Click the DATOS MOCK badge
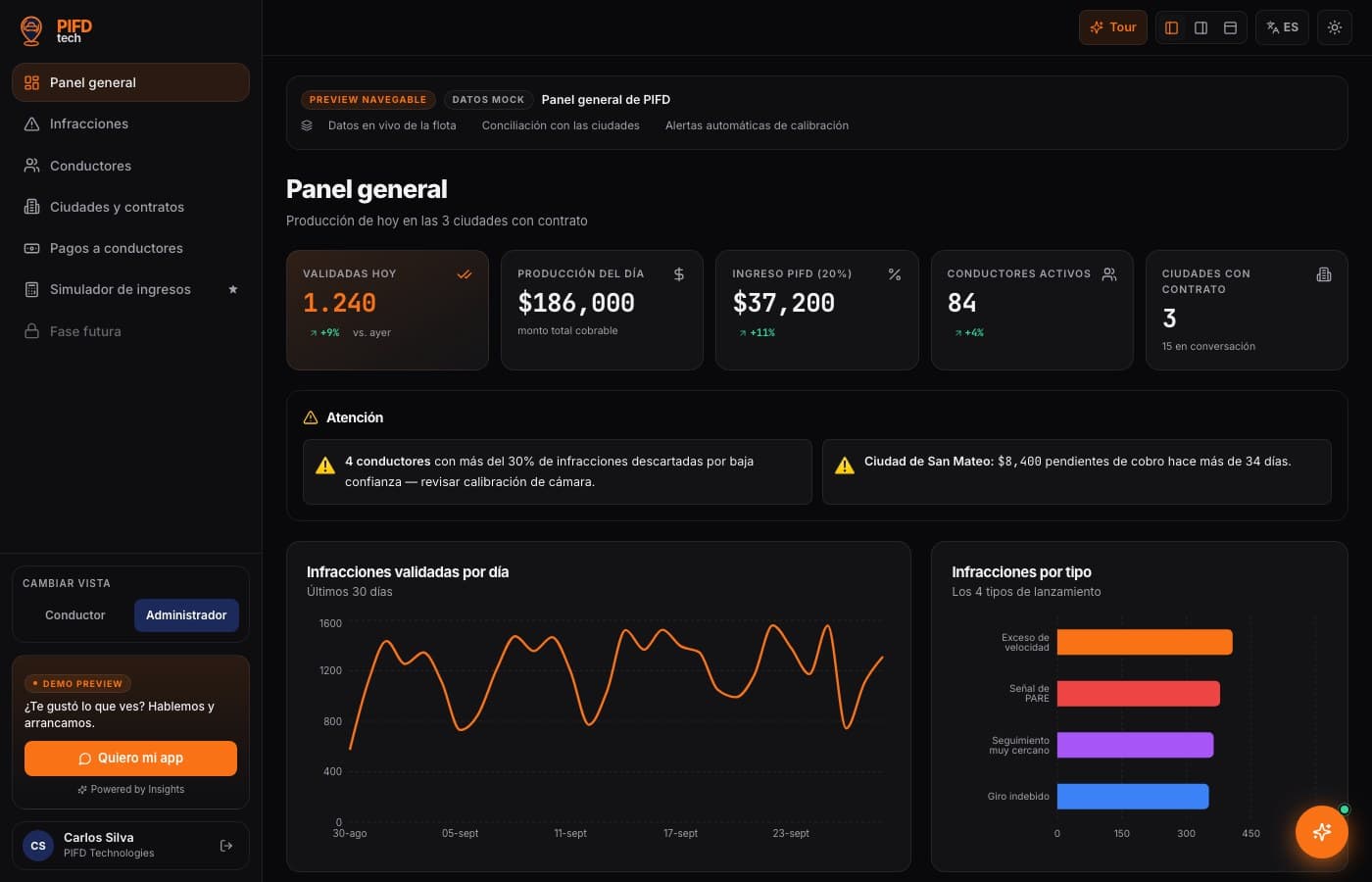Image resolution: width=1372 pixels, height=882 pixels. (x=488, y=99)
